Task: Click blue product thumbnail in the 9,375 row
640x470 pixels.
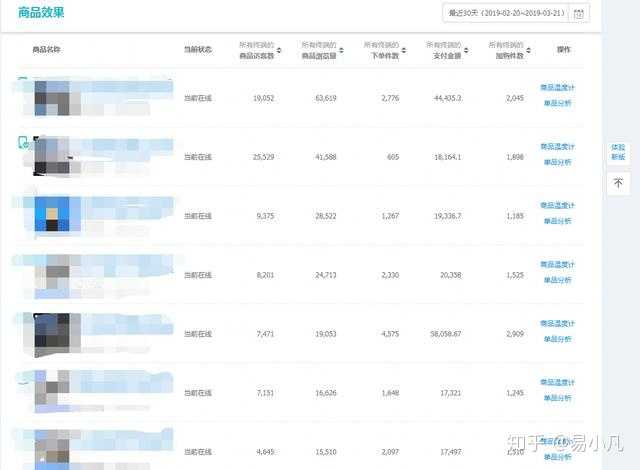Action: pos(52,214)
